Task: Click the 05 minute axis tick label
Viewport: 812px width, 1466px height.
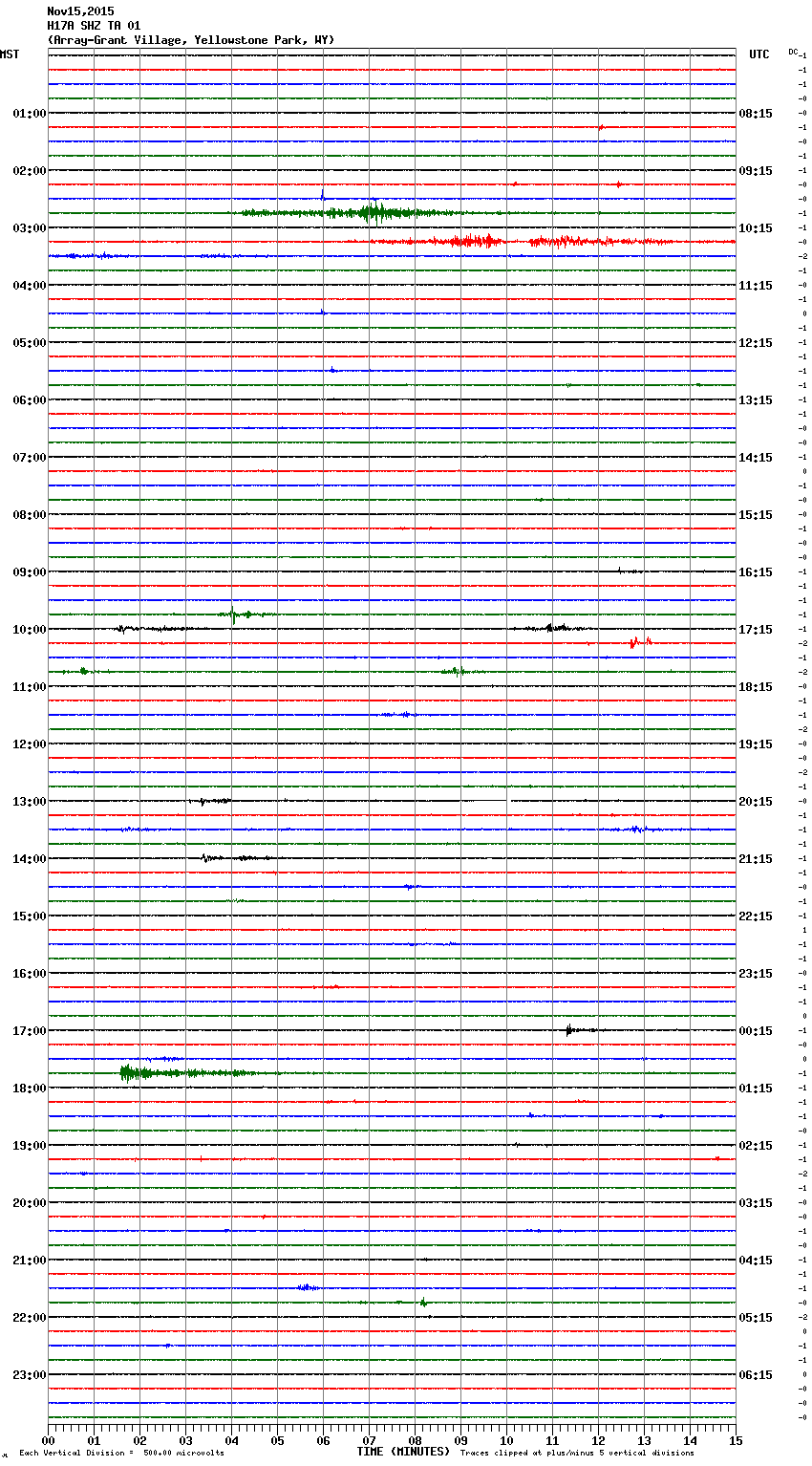Action: (277, 1440)
